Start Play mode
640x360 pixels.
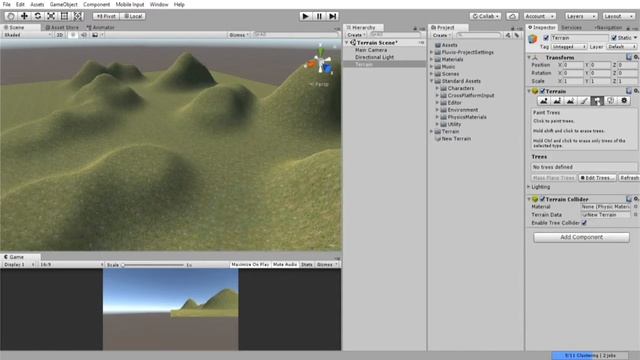[305, 16]
